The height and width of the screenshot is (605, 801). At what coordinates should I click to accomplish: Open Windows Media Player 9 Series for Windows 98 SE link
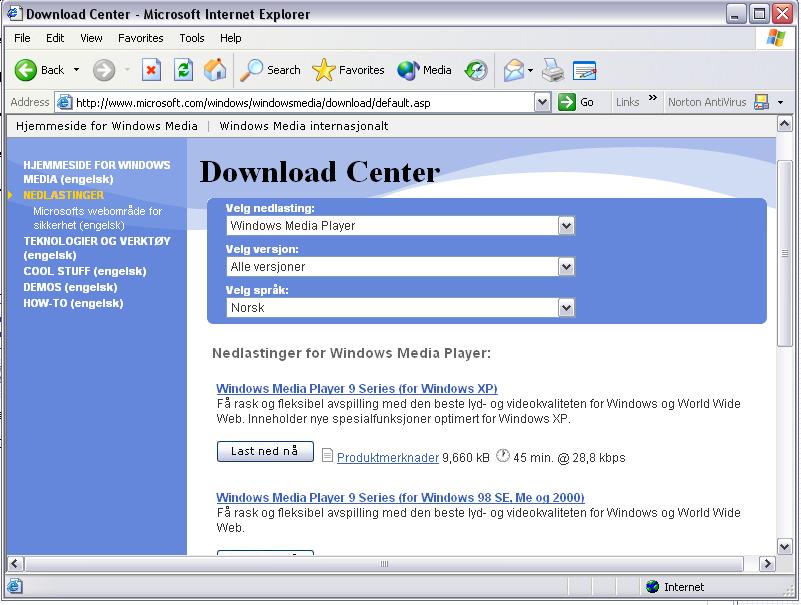(x=400, y=497)
